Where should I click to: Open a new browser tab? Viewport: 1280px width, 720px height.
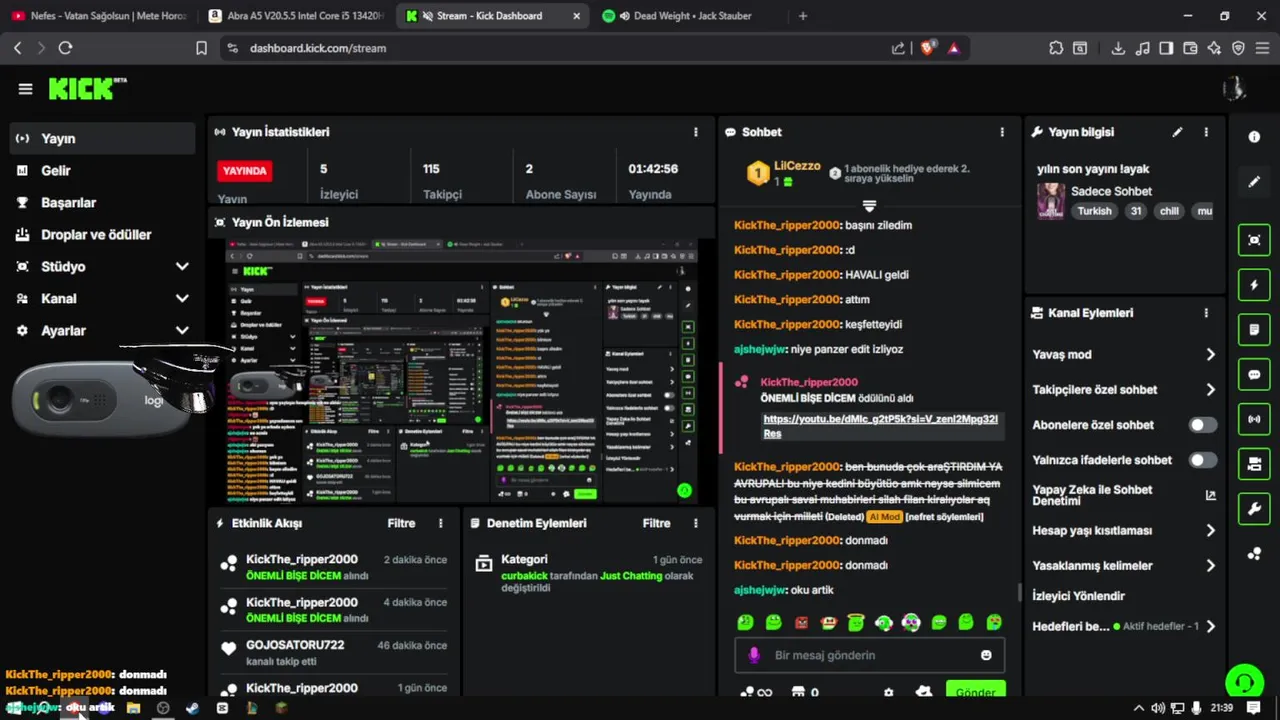tap(802, 16)
